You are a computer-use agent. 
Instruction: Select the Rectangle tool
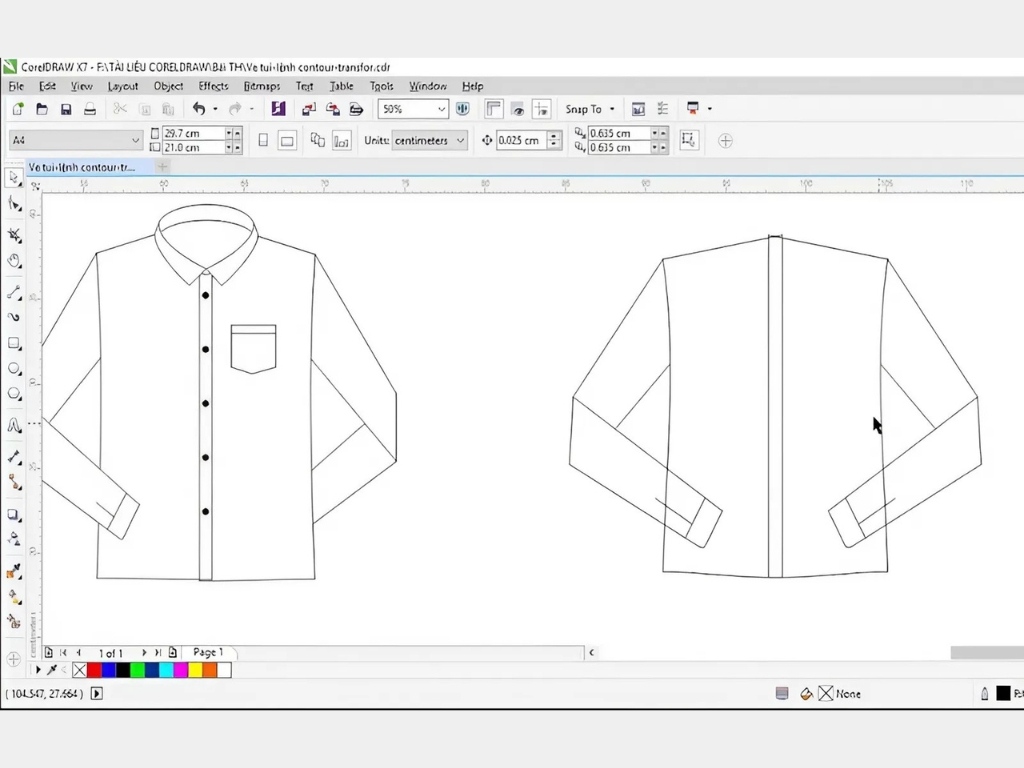[x=14, y=343]
